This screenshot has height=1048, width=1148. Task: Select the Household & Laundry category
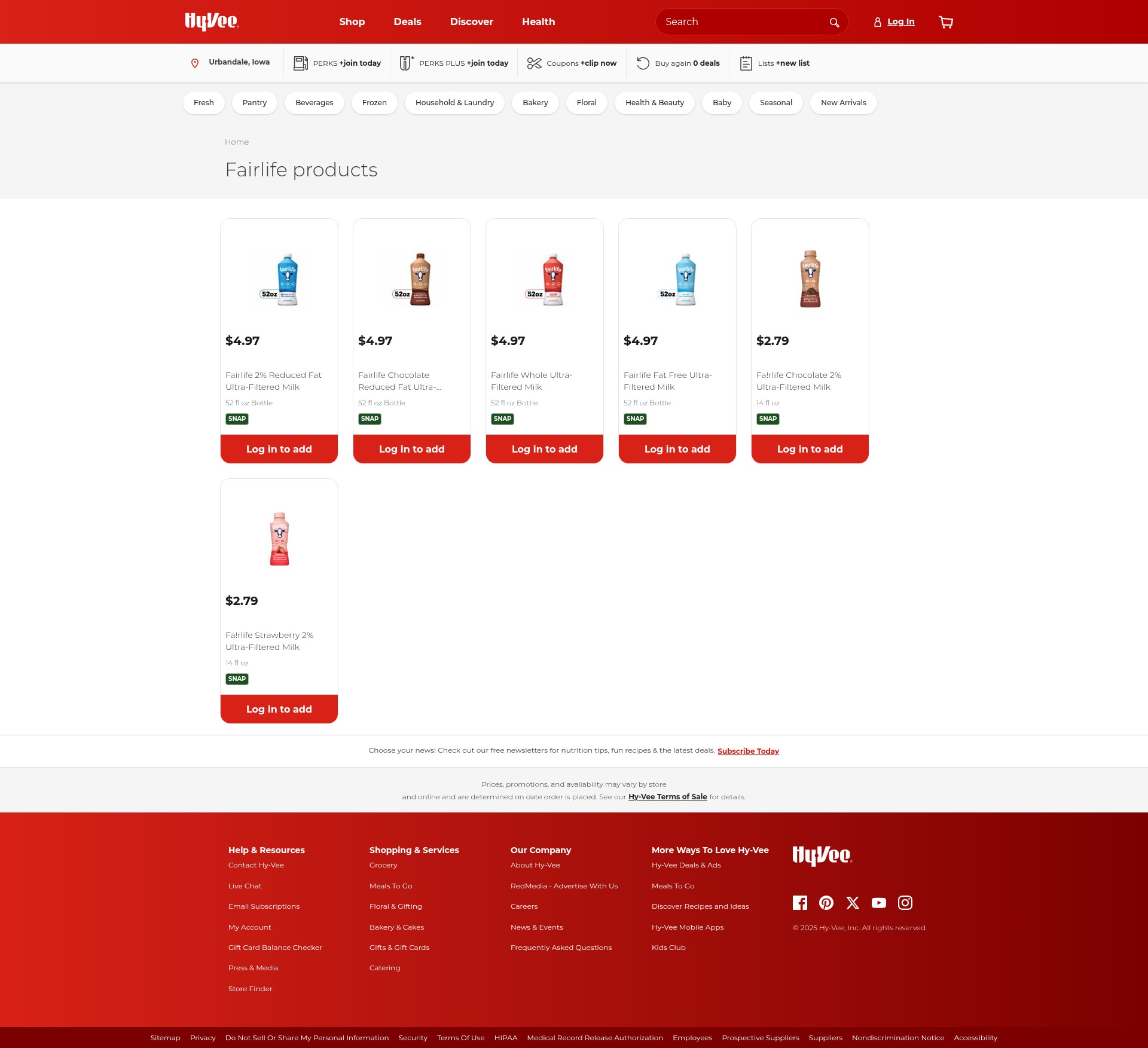[x=455, y=103]
